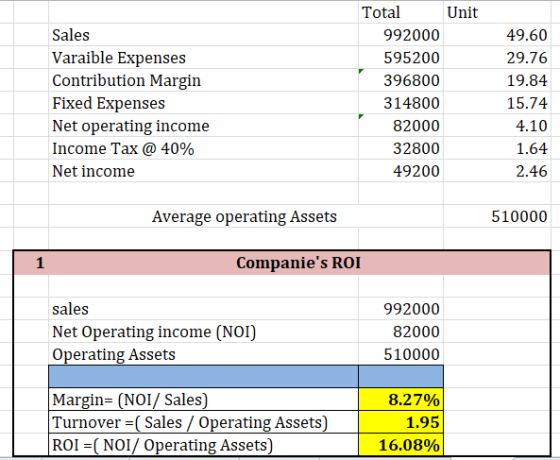560x460 pixels.
Task: Click the 'Average operating Assets' label
Action: click(244, 216)
